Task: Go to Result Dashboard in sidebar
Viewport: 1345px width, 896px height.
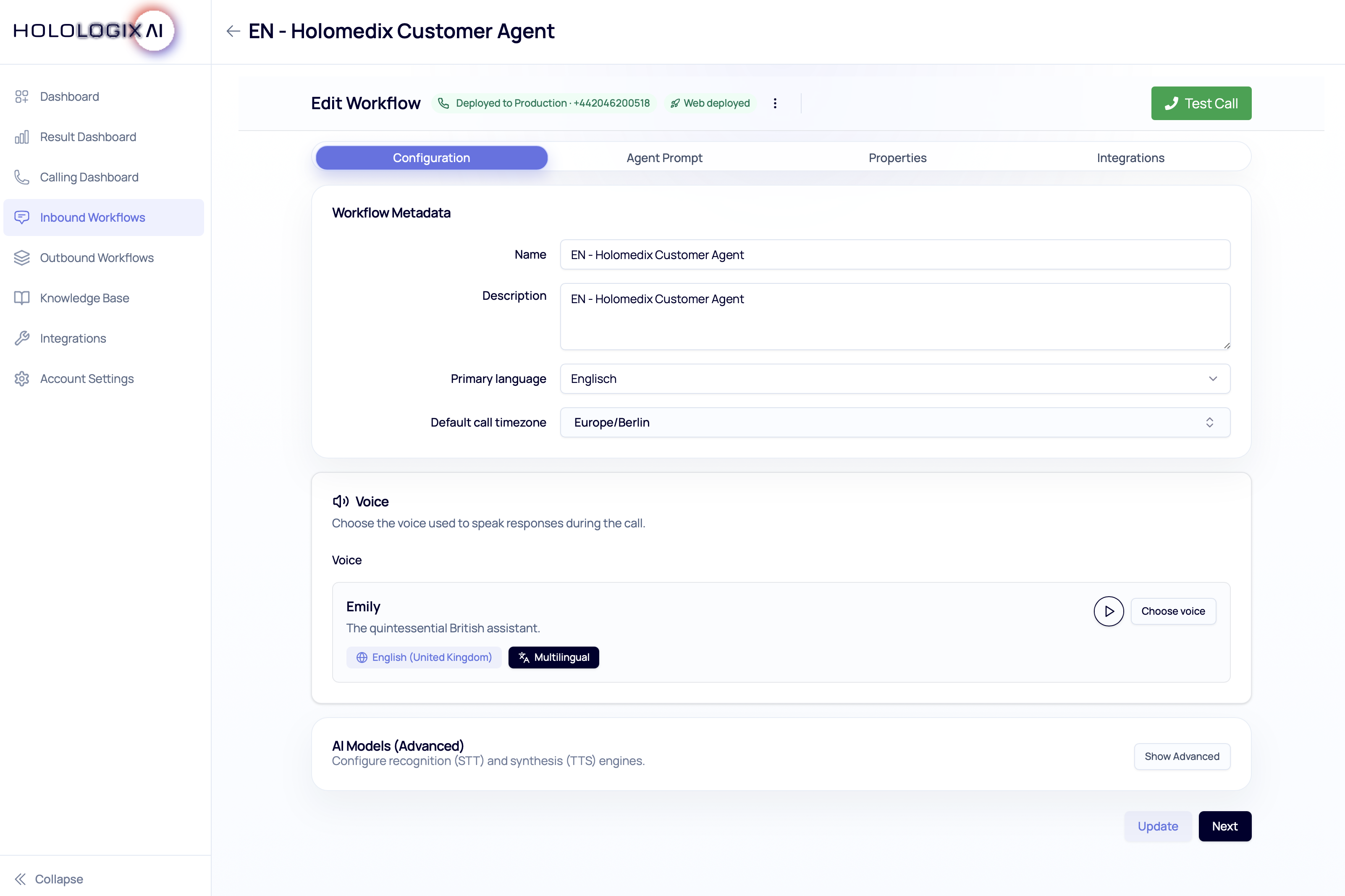Action: [x=103, y=137]
